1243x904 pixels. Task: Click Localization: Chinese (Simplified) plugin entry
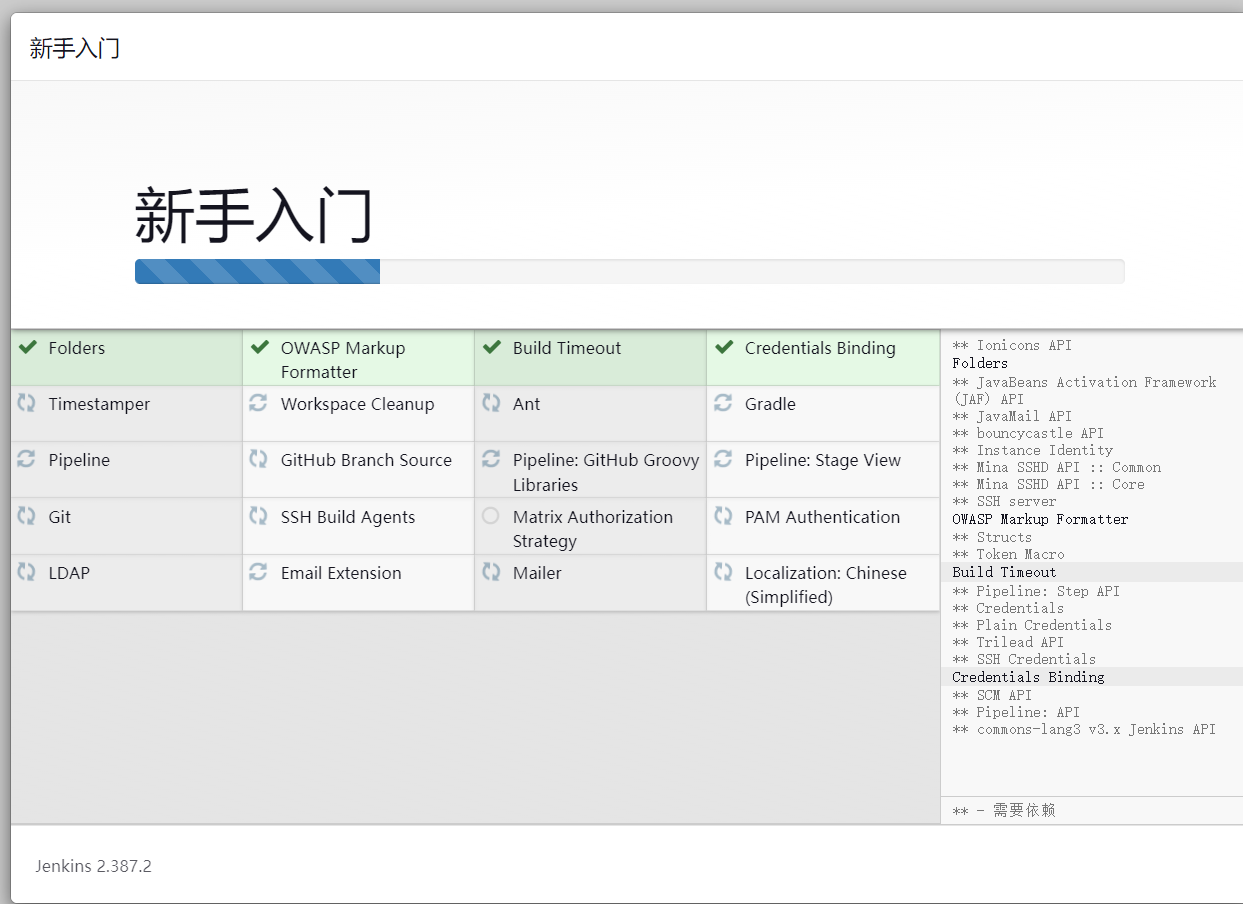pyautogui.click(x=825, y=585)
